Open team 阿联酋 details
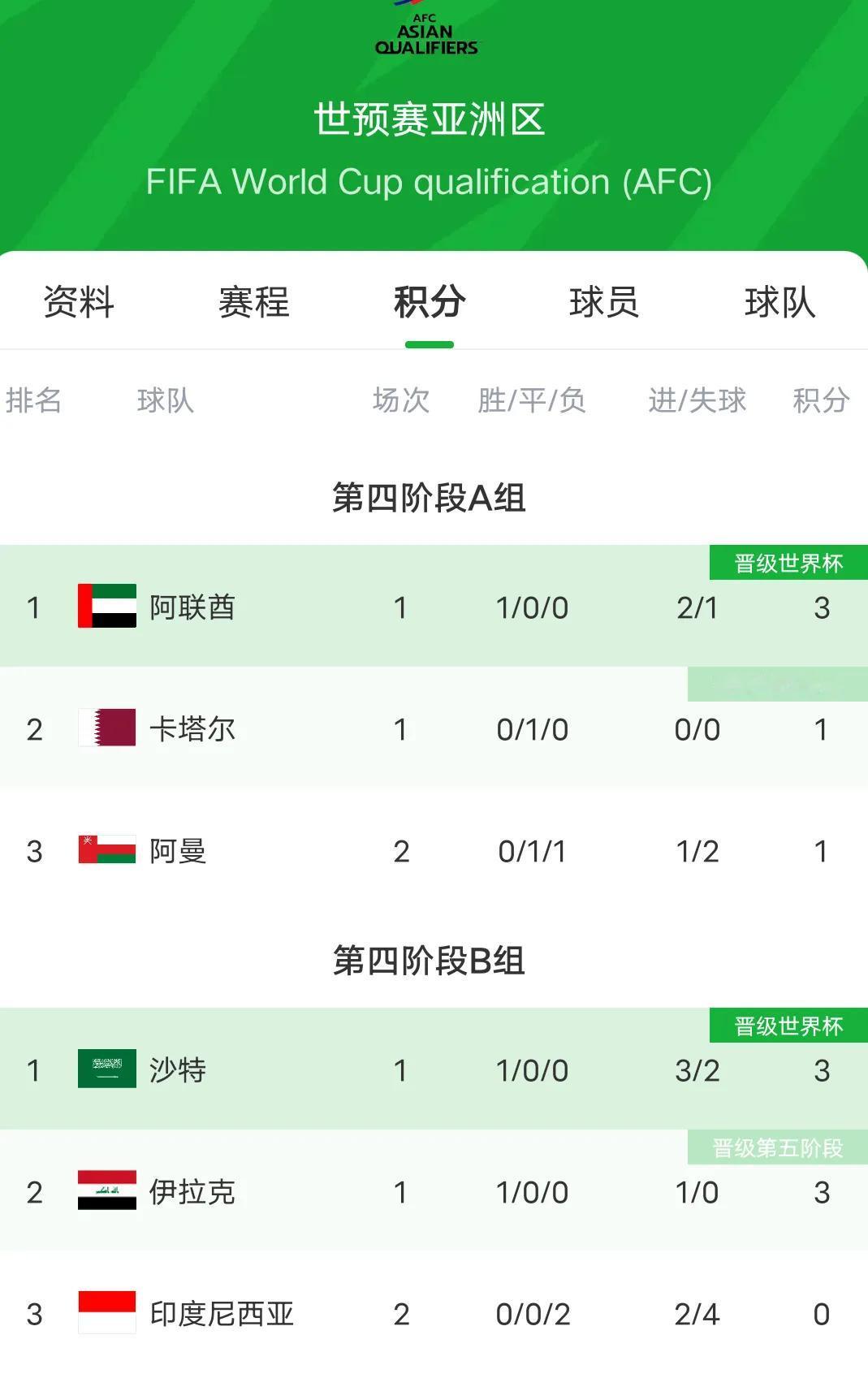This screenshot has width=868, height=1378. 192,607
